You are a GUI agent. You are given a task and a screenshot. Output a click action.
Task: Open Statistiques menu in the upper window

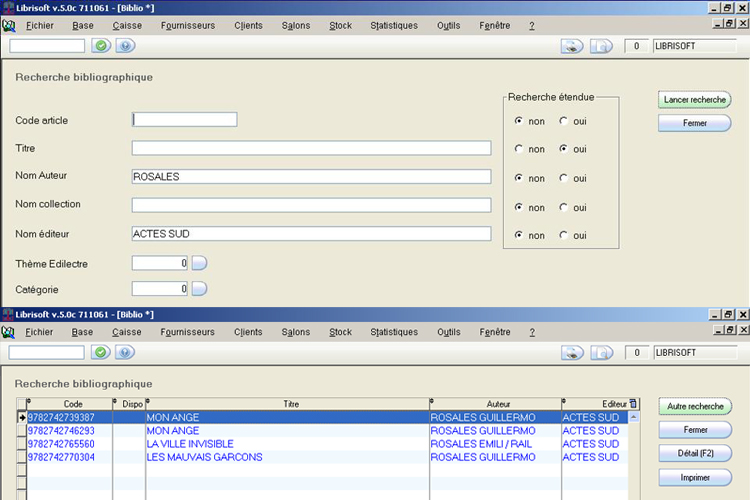tap(393, 25)
